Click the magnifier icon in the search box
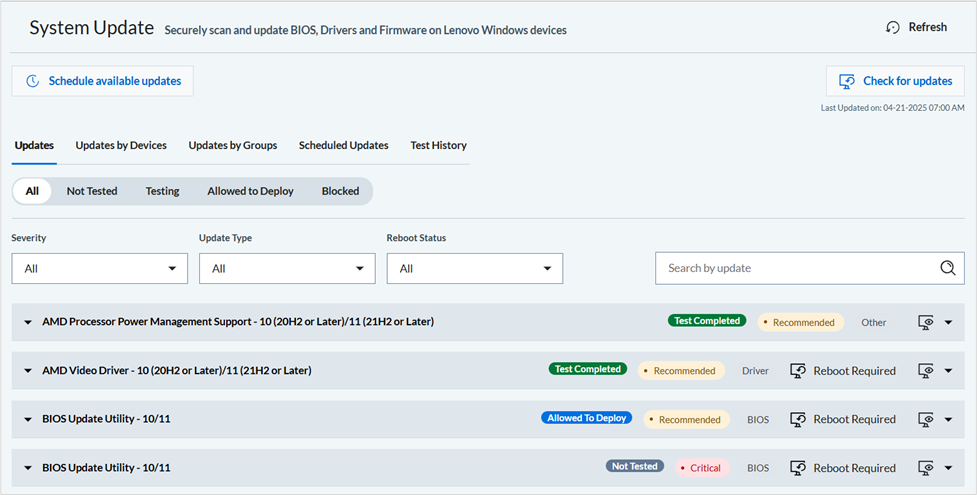 (x=947, y=268)
